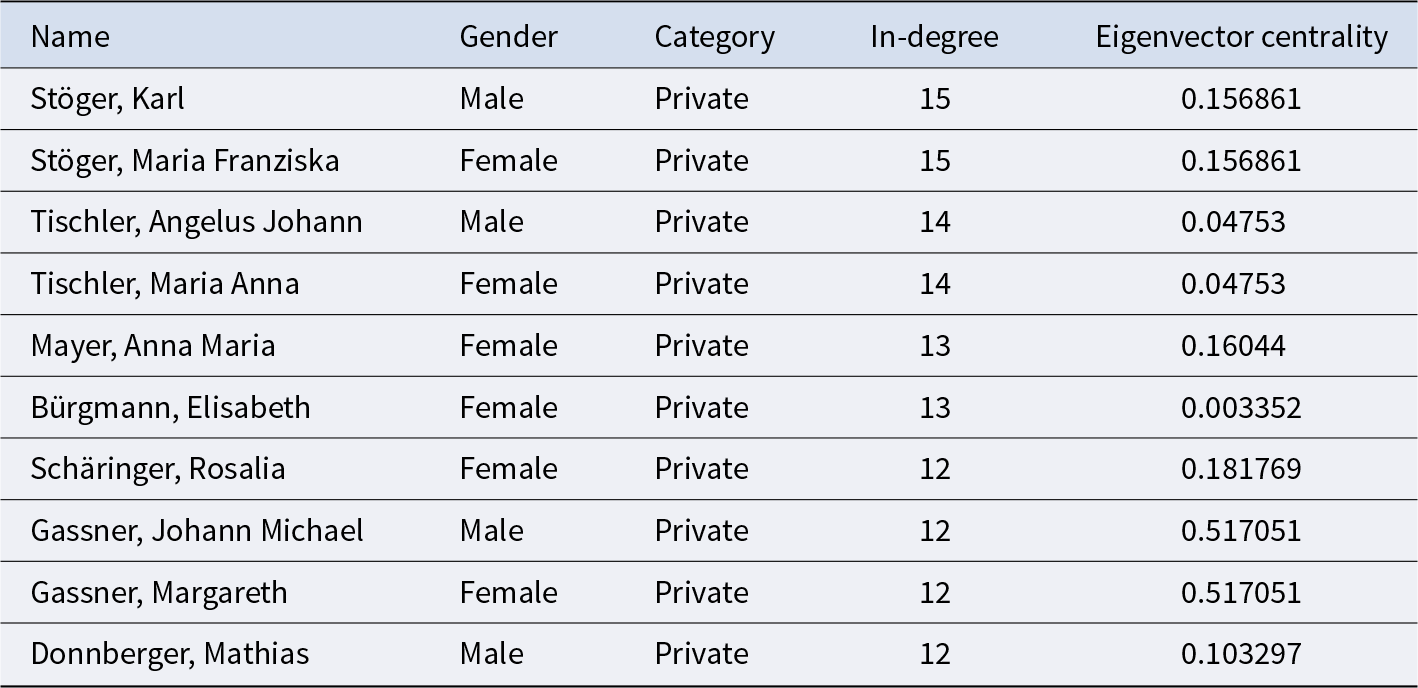
Task: Click the Gender column header
Action: pos(508,37)
